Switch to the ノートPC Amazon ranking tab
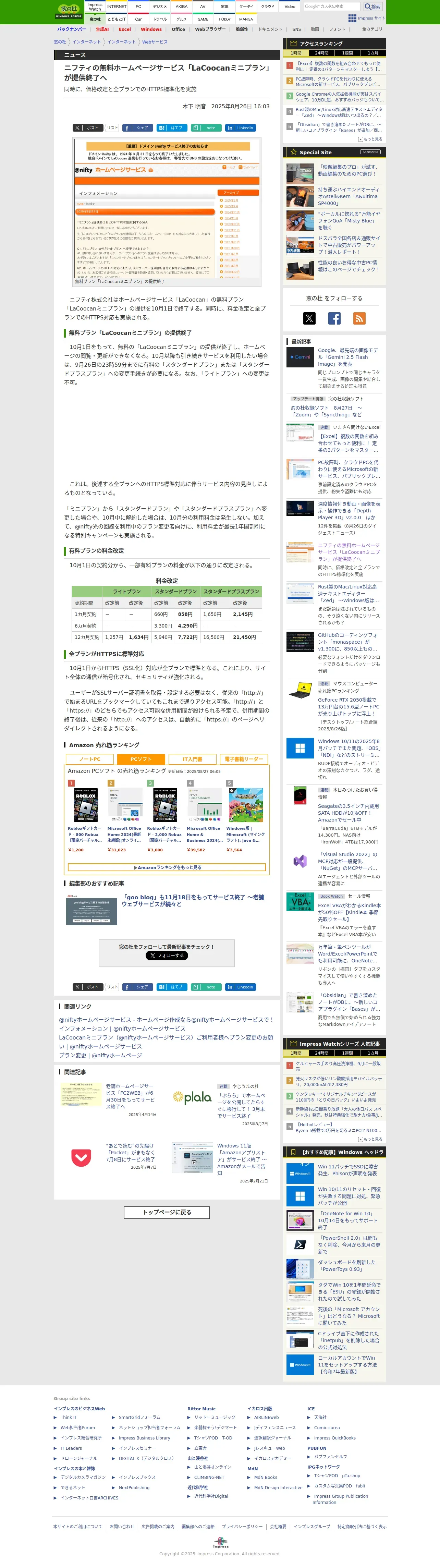The height and width of the screenshot is (1568, 440). (x=89, y=759)
